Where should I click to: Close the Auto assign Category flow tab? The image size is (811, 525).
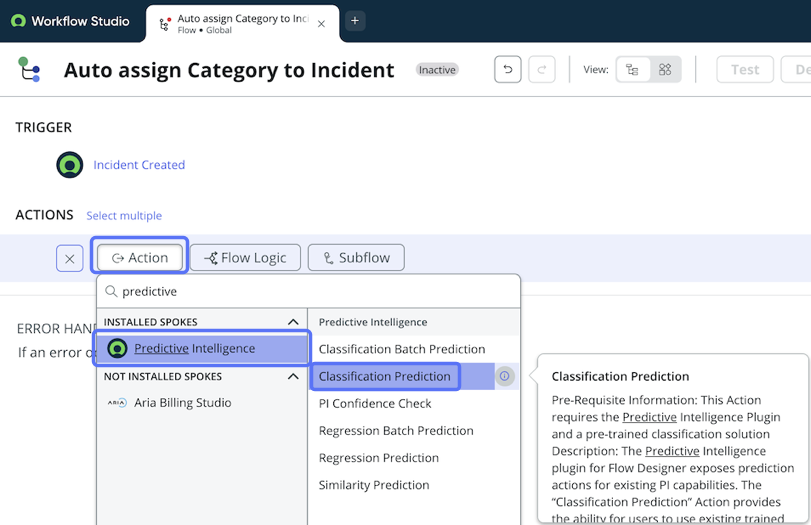click(x=321, y=24)
